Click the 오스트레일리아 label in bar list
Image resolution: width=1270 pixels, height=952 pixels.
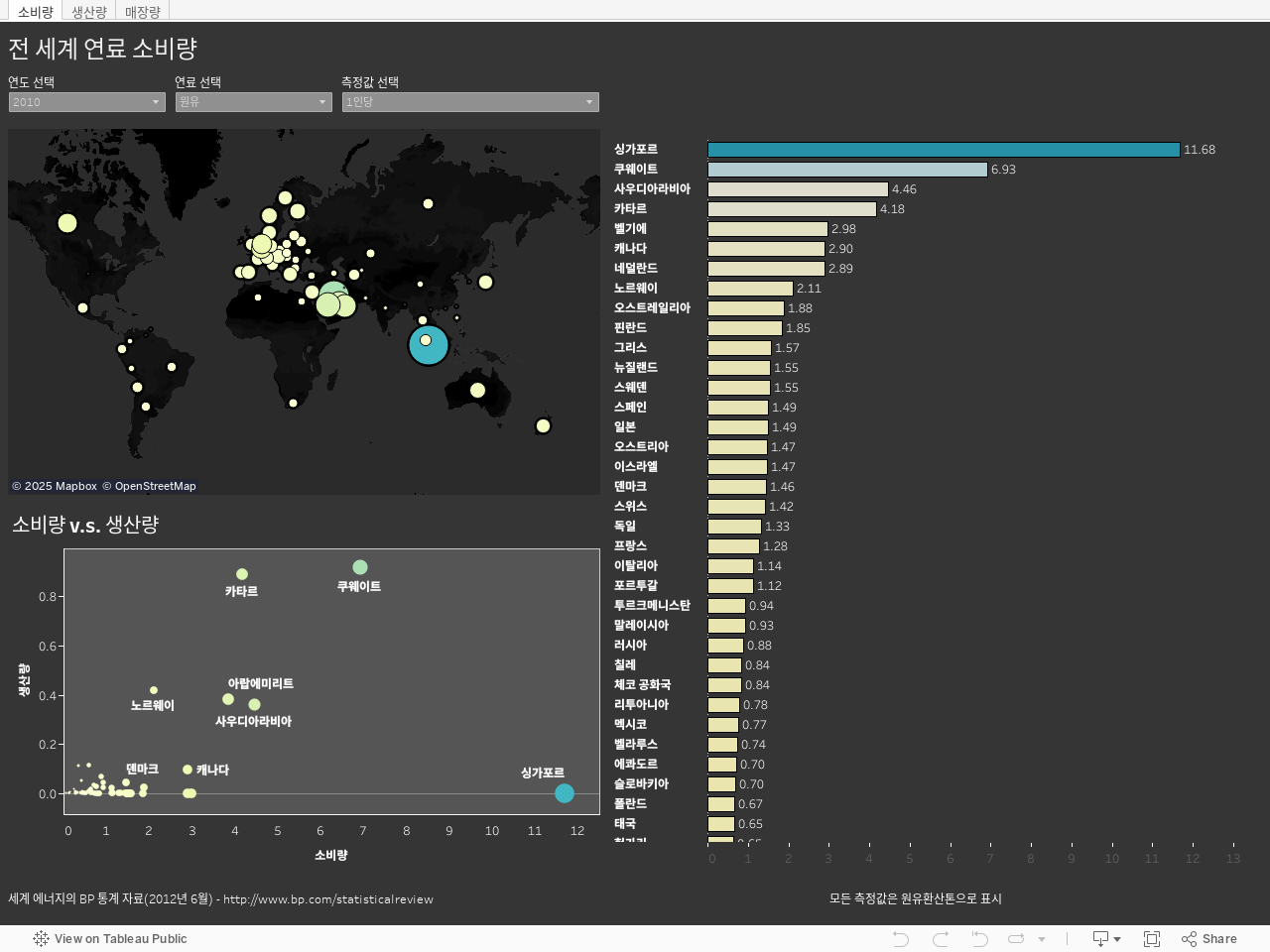652,308
